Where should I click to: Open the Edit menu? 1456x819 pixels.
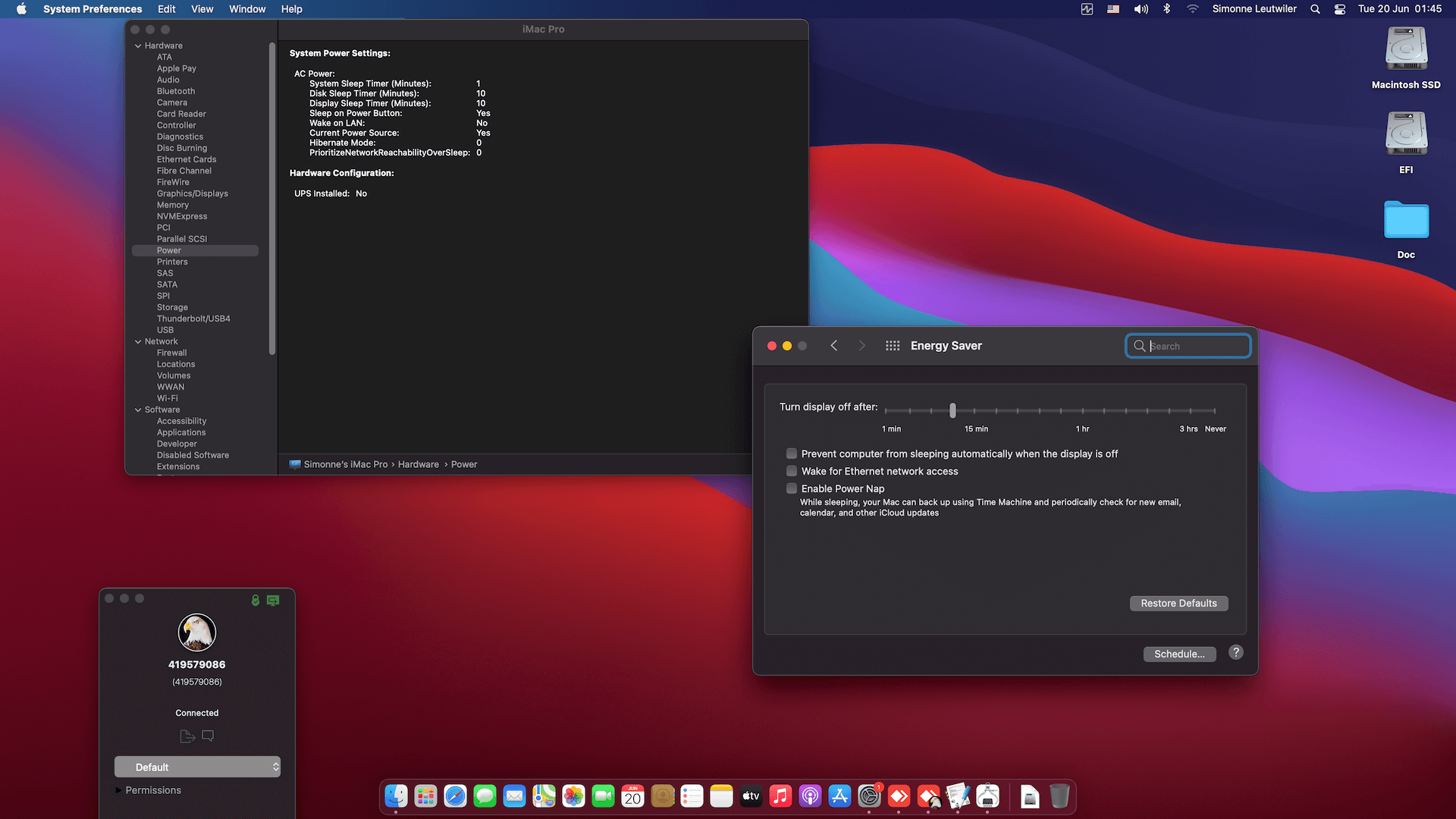tap(167, 9)
